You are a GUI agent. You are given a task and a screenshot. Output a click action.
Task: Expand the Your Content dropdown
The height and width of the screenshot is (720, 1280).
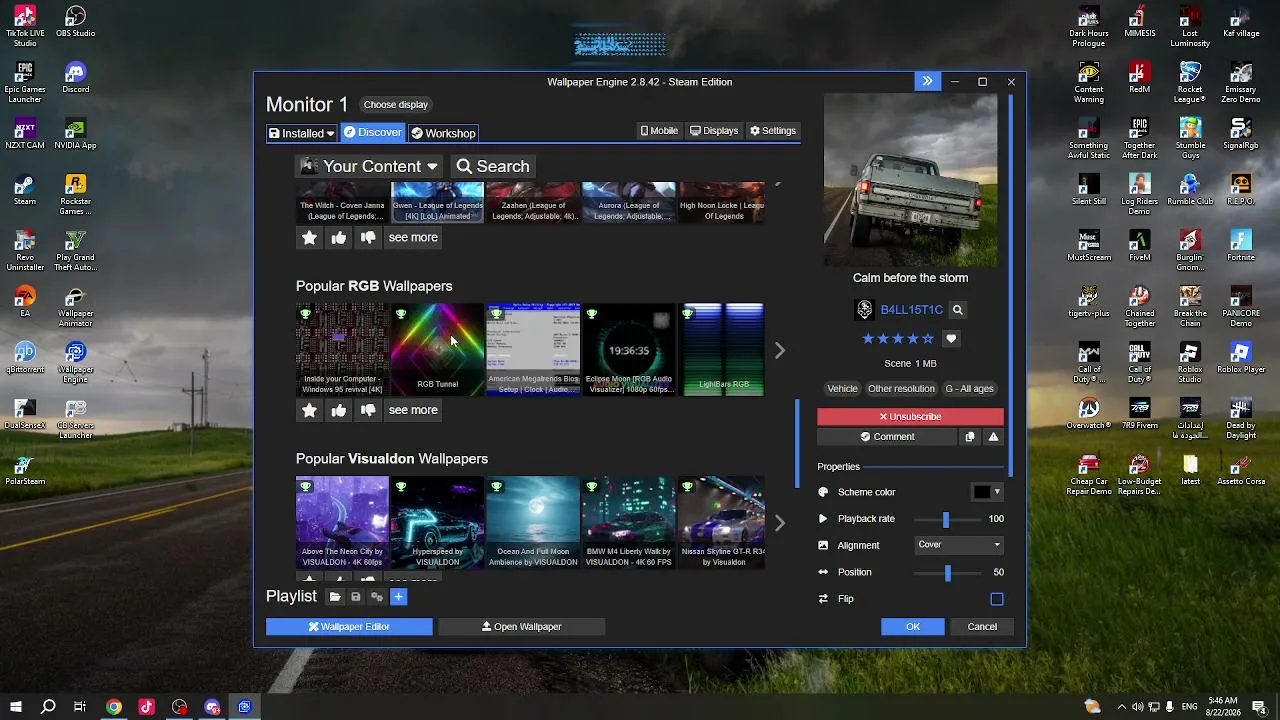tap(371, 166)
